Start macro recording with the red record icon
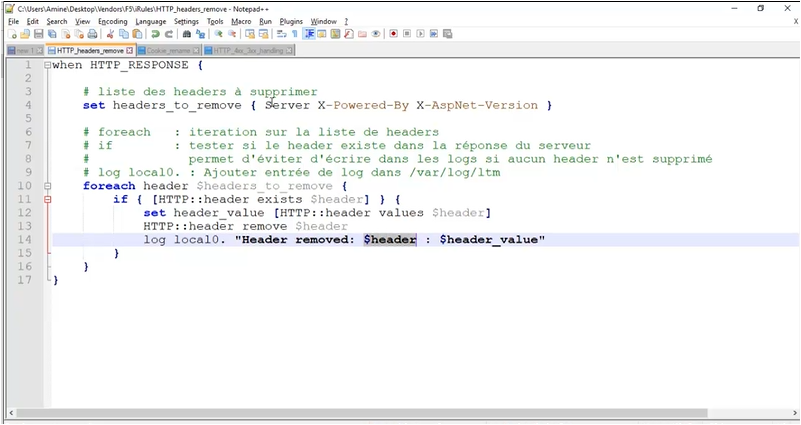 coord(393,33)
